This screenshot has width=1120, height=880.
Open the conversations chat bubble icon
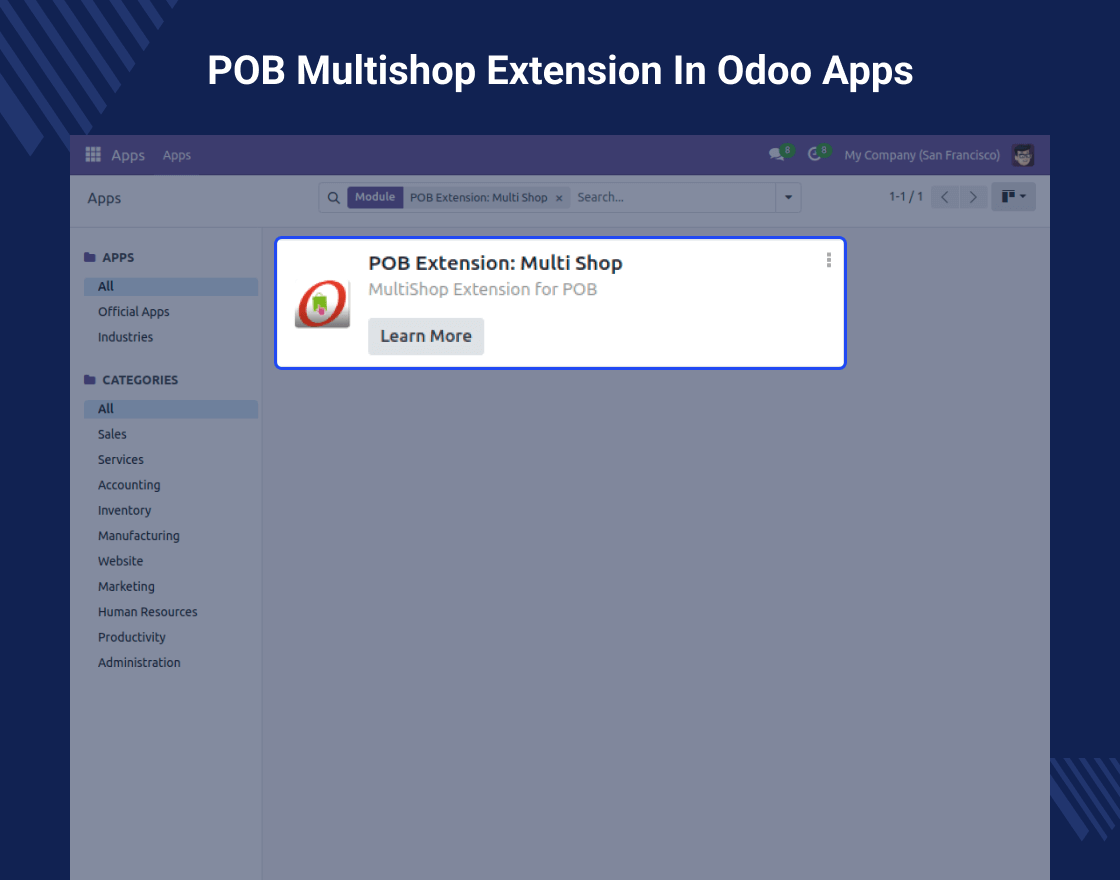776,154
